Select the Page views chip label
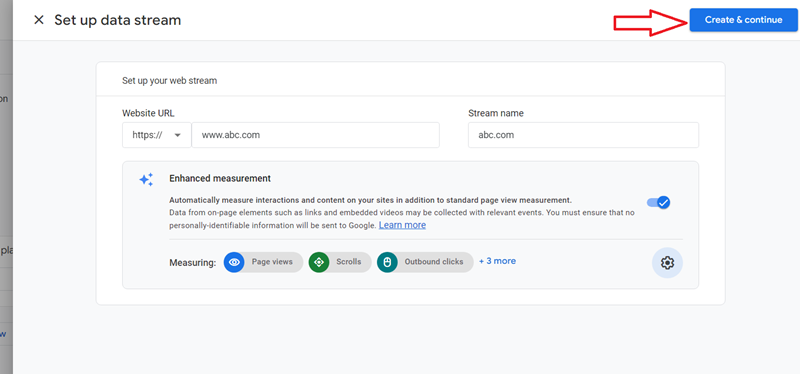Viewport: 800px width, 374px height. [272, 262]
